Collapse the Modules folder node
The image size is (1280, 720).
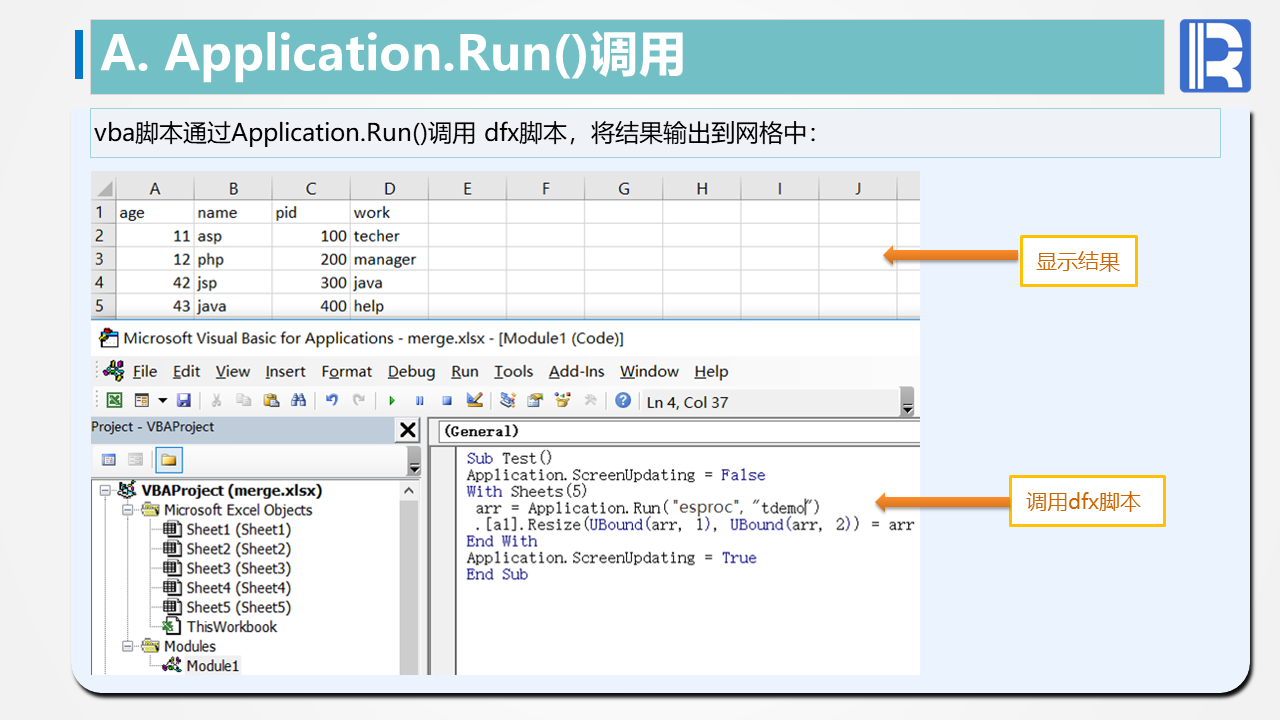coord(128,646)
